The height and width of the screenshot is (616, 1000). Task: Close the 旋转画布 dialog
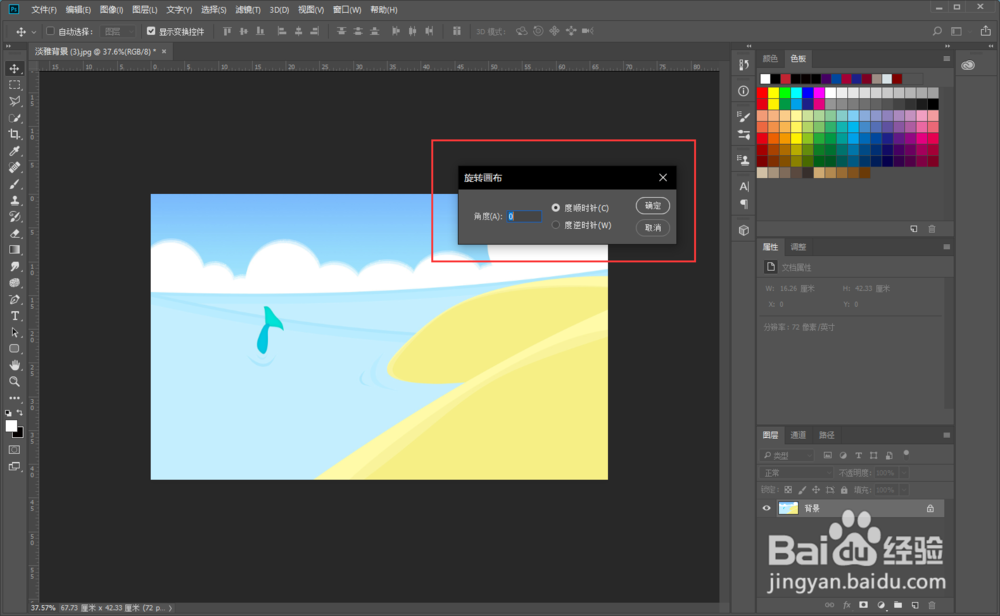[x=663, y=177]
